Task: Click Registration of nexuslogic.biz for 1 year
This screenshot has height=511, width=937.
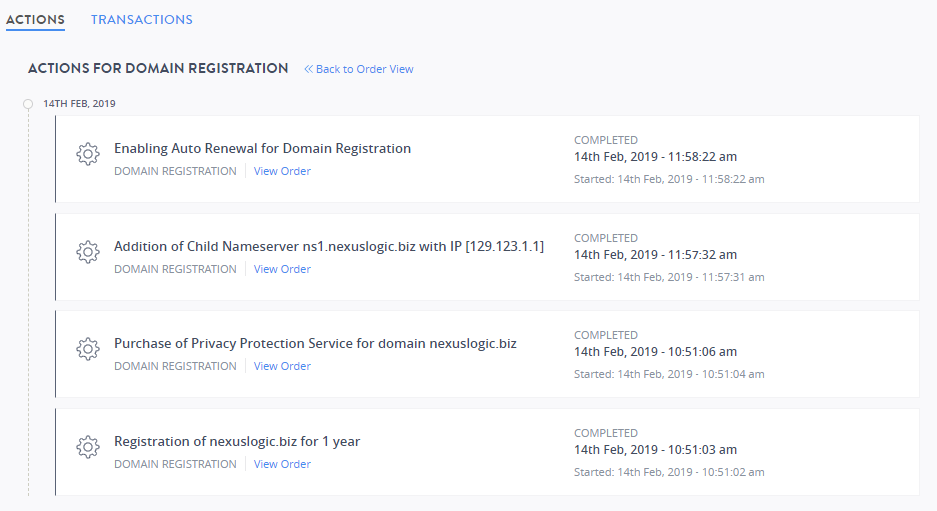Action: point(237,441)
